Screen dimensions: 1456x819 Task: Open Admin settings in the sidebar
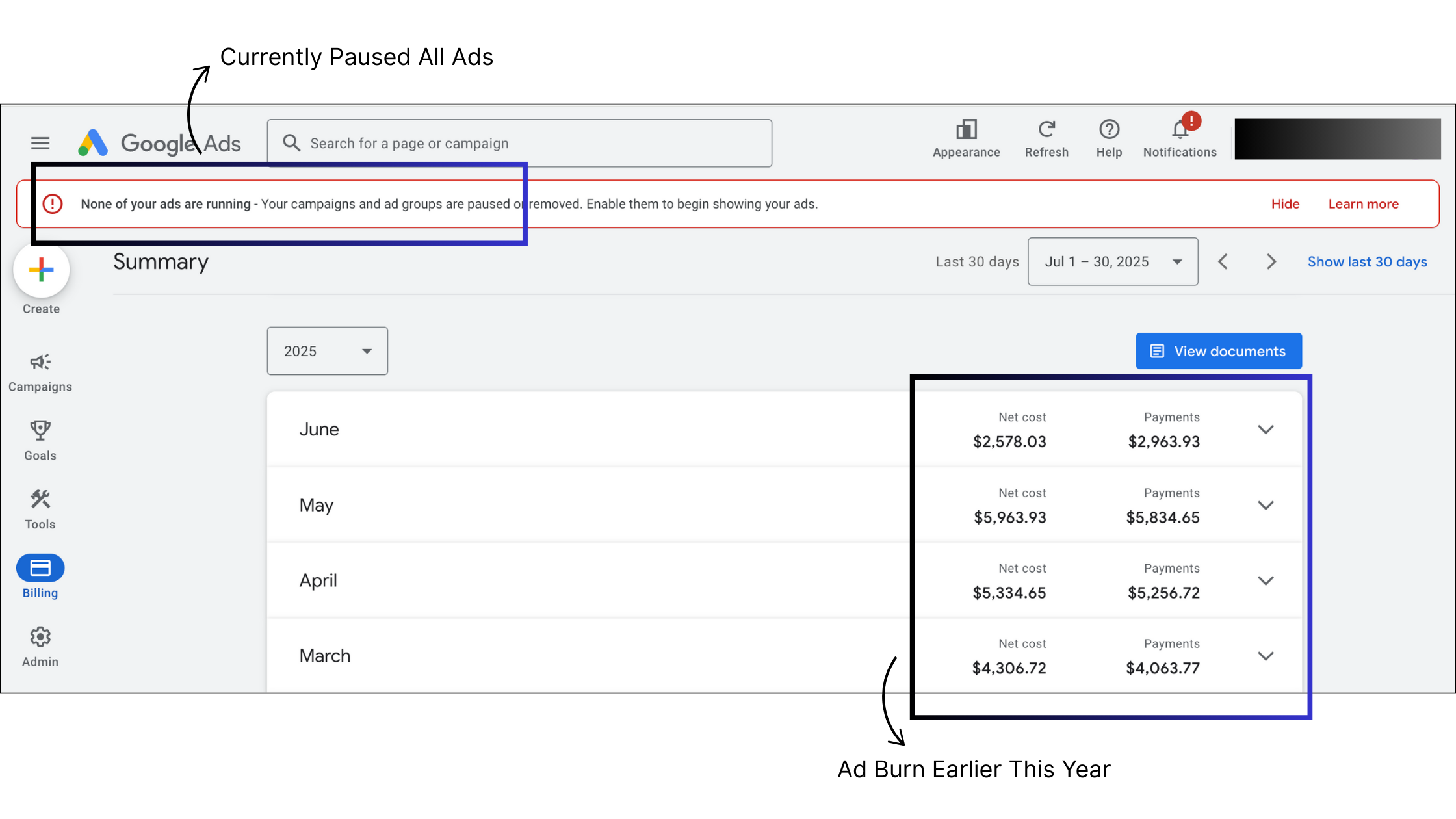(40, 647)
